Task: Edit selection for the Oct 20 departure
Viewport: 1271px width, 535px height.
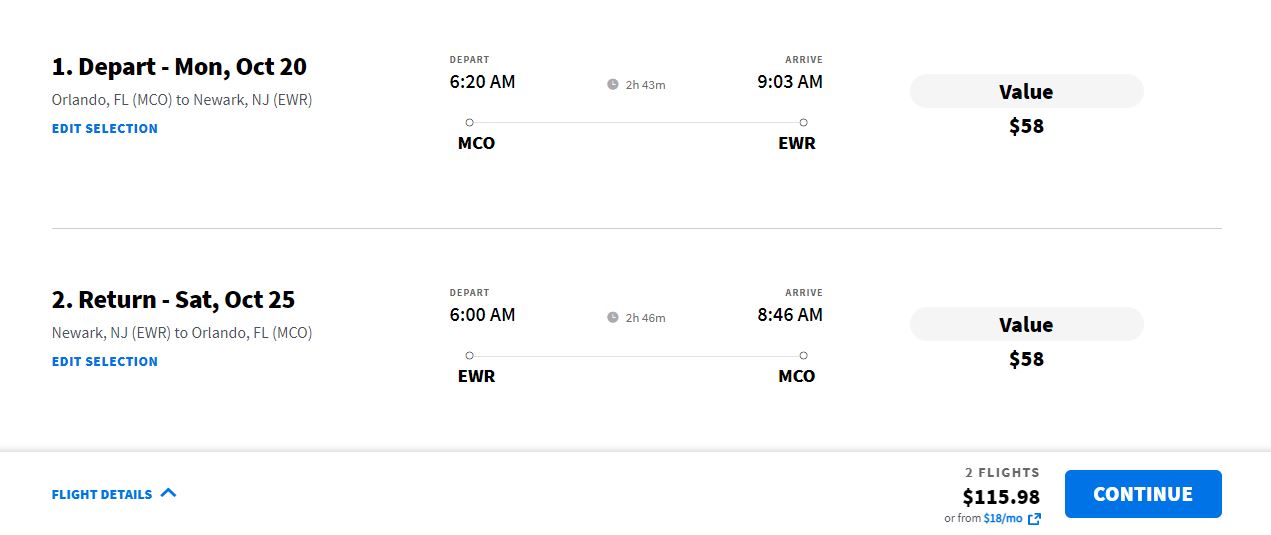Action: pyautogui.click(x=105, y=128)
